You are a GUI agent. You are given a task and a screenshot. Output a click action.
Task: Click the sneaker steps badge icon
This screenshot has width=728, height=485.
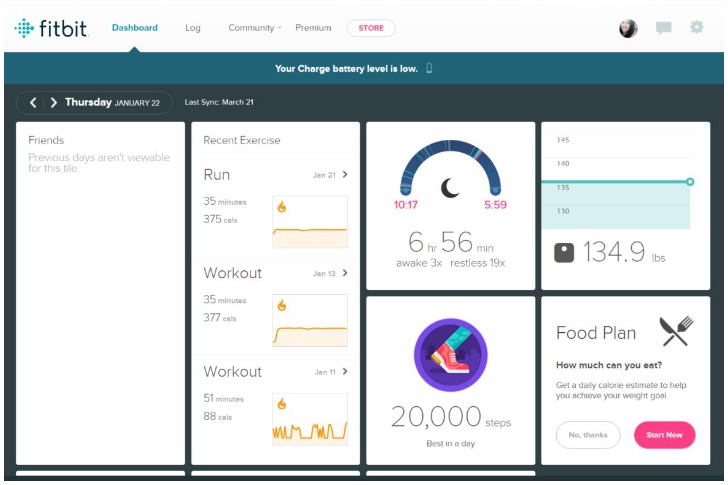tap(450, 355)
